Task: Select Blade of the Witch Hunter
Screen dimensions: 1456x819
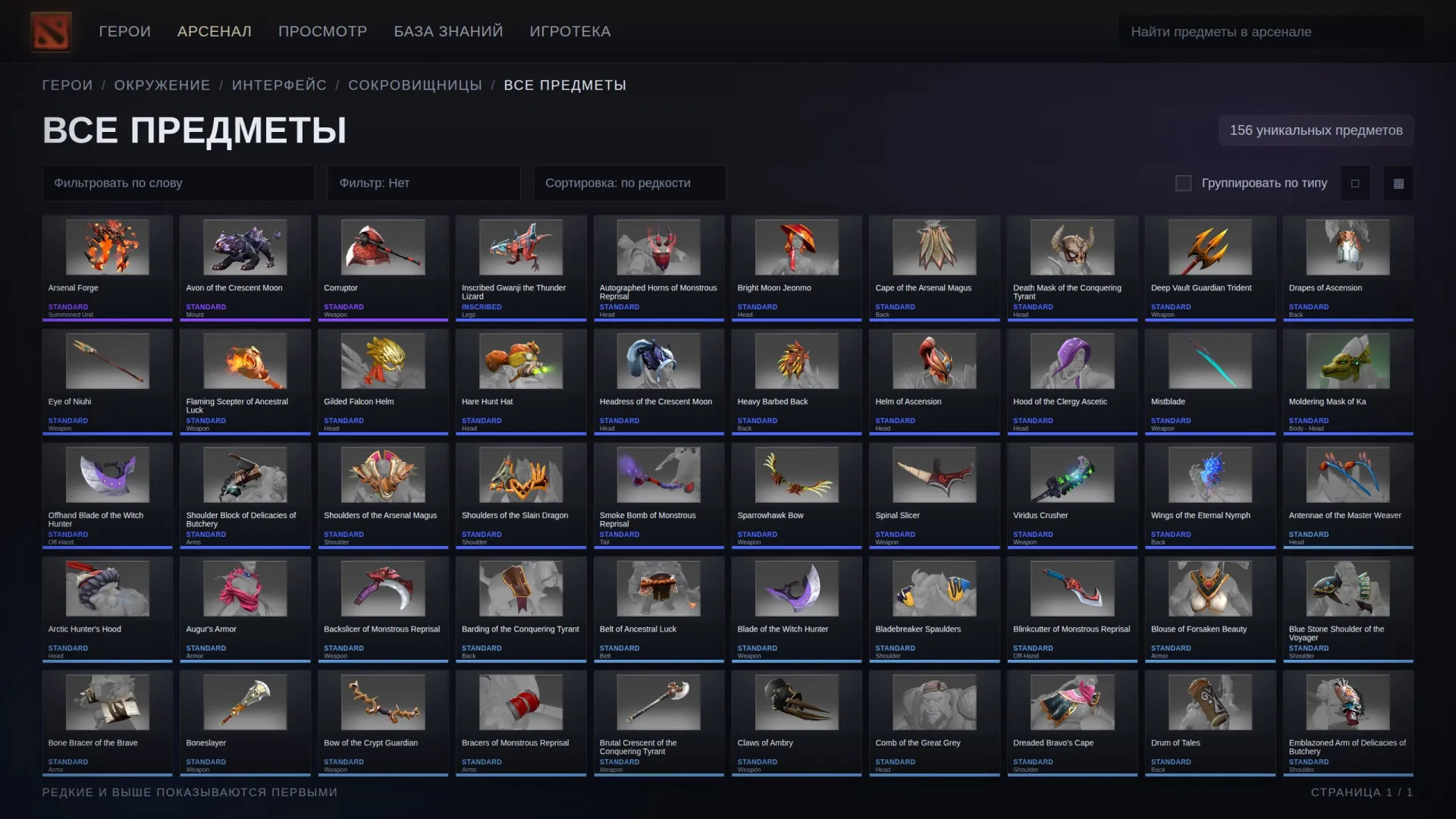Action: [796, 609]
